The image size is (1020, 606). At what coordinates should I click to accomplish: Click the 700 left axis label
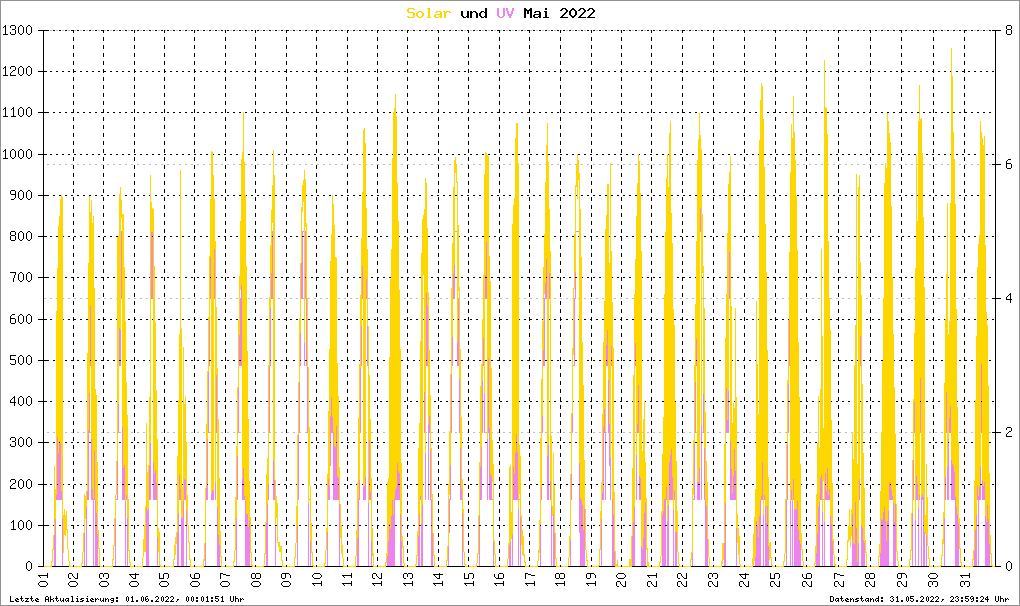21,278
